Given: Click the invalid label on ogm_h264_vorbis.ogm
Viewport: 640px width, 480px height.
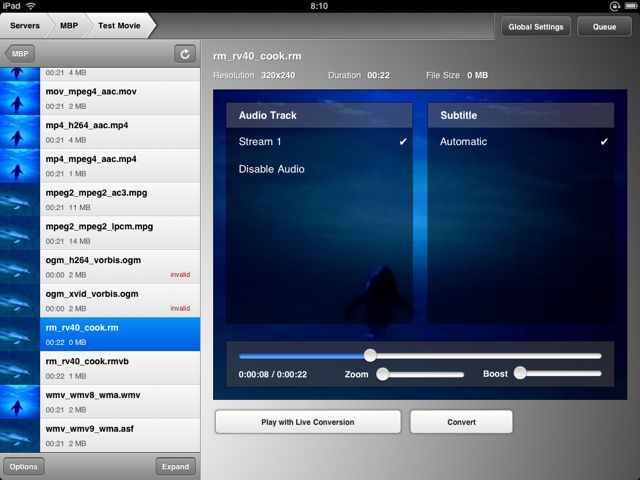Looking at the screenshot, I should (180, 275).
